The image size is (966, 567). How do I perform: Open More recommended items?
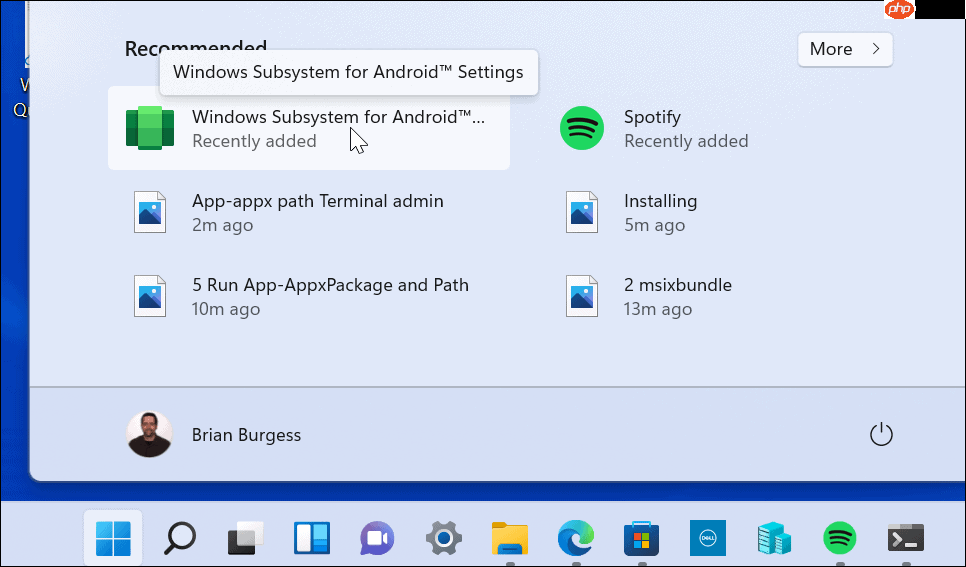[845, 49]
